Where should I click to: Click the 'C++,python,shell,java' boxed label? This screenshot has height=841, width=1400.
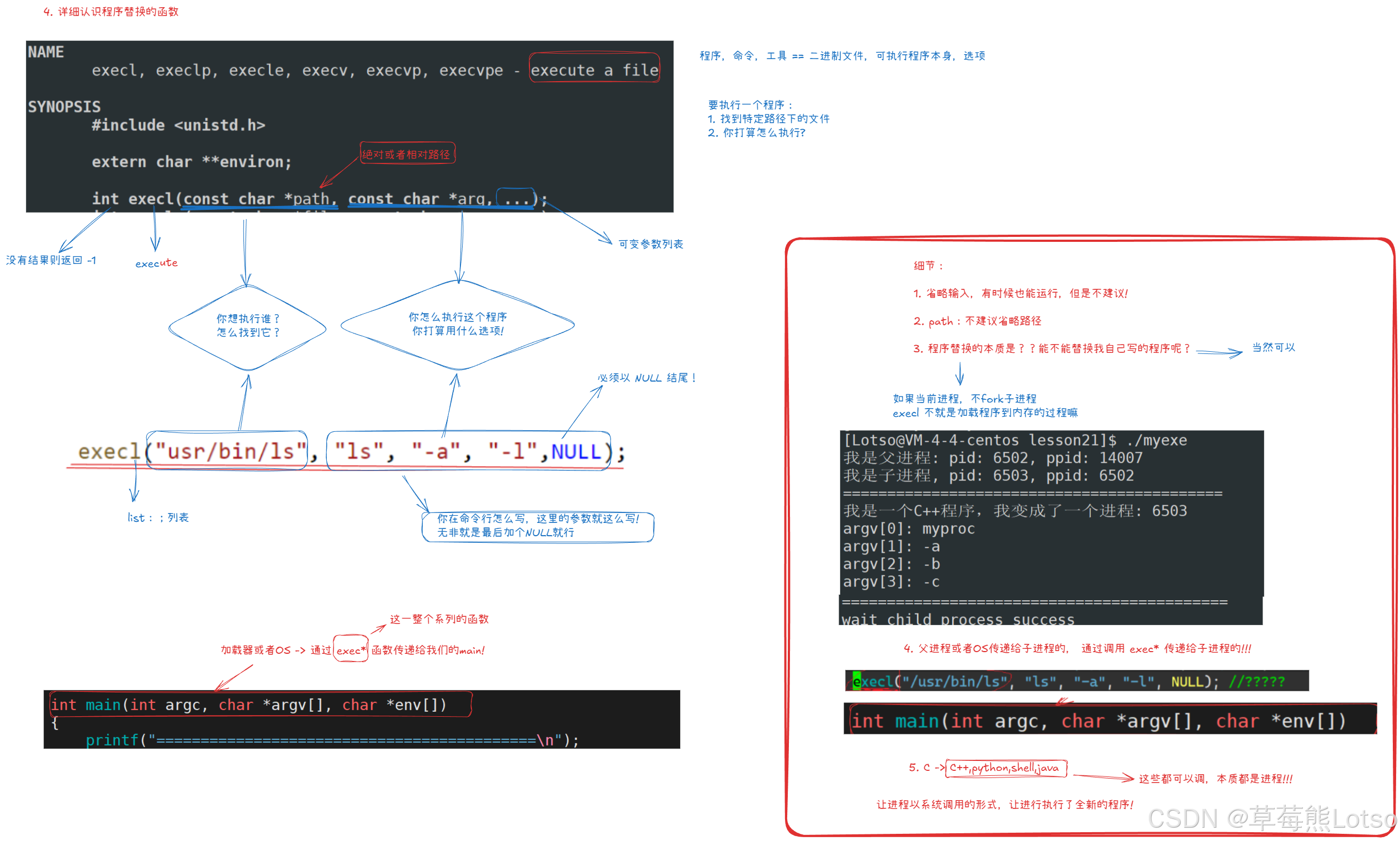click(1006, 769)
